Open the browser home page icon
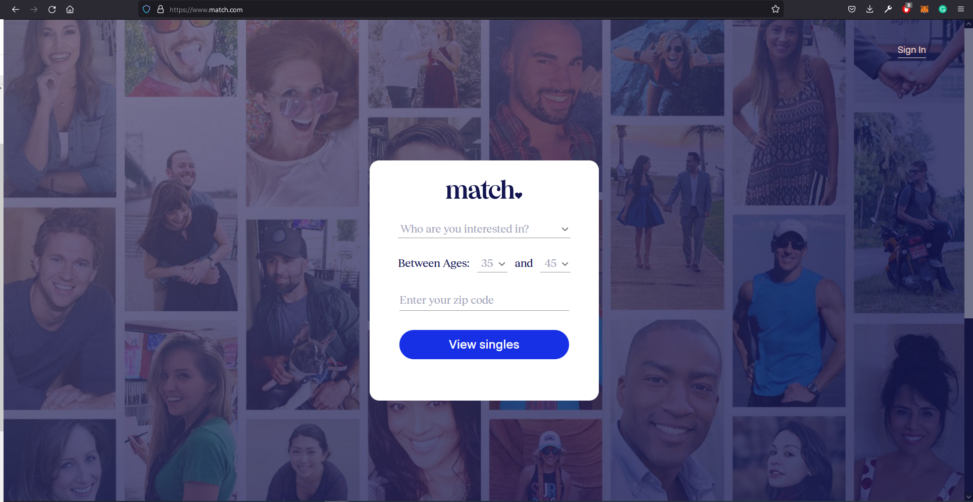The width and height of the screenshot is (973, 502). [70, 9]
